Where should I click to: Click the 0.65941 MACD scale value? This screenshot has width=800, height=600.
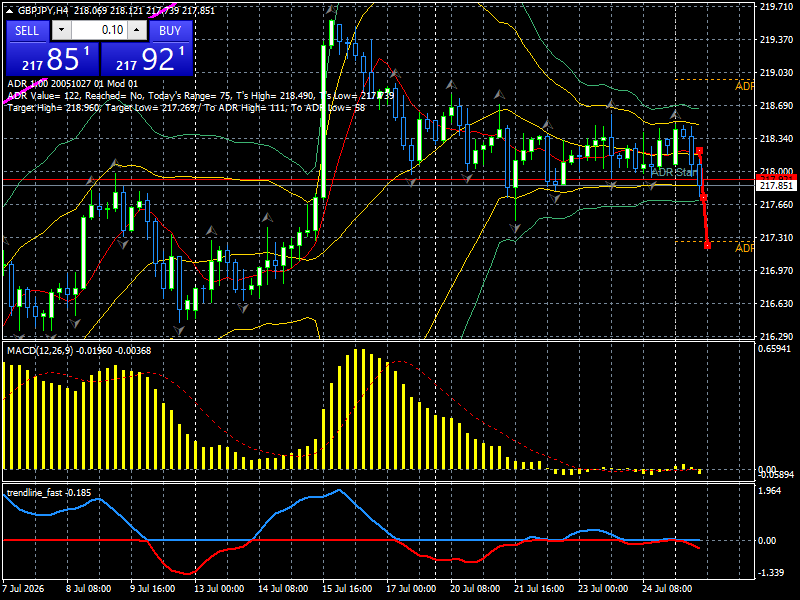[x=774, y=349]
